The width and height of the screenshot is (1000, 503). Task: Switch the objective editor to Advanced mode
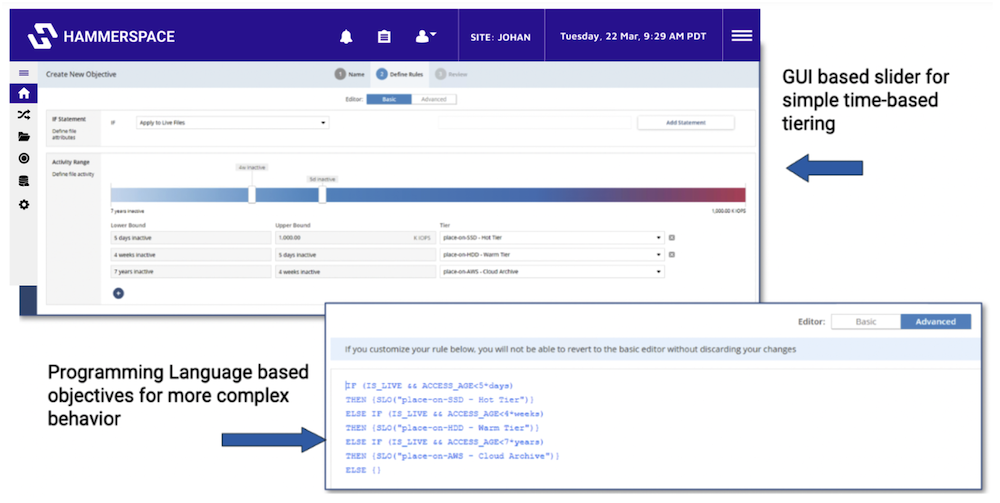(x=434, y=99)
